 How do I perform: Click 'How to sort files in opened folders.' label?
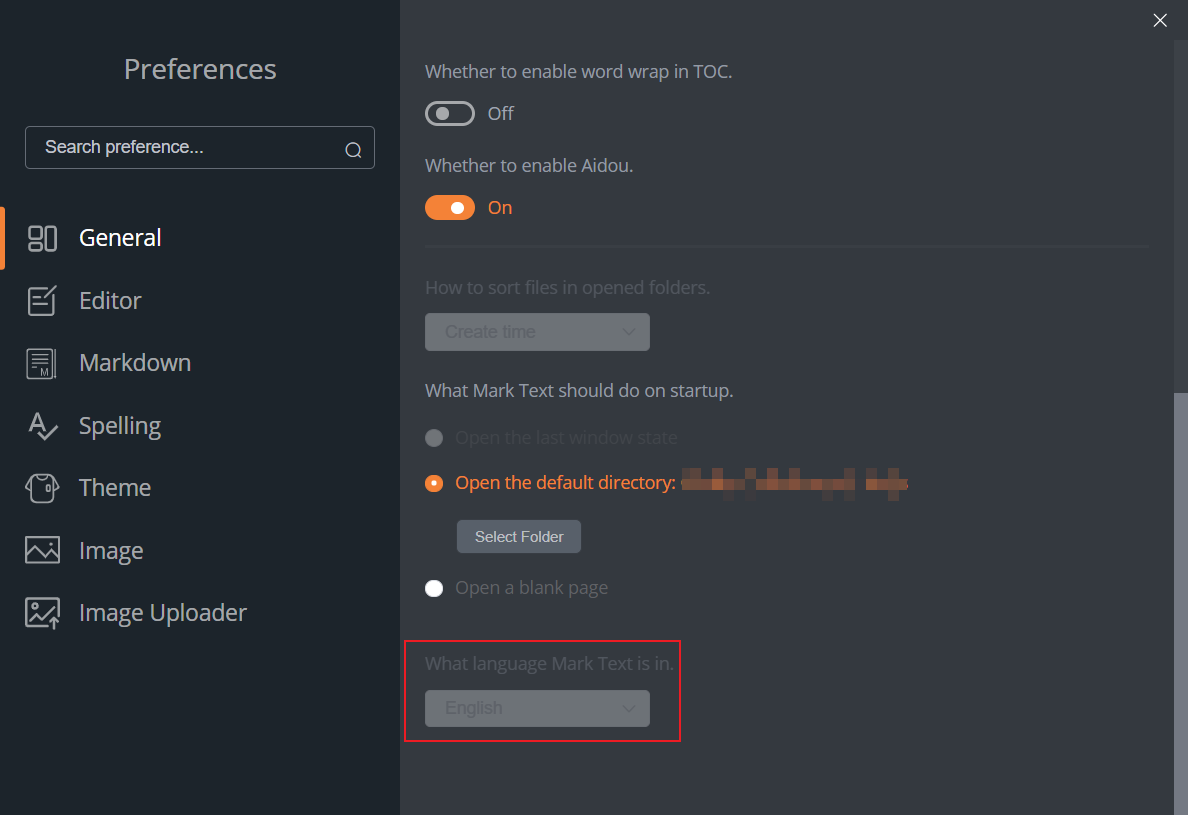pos(567,288)
